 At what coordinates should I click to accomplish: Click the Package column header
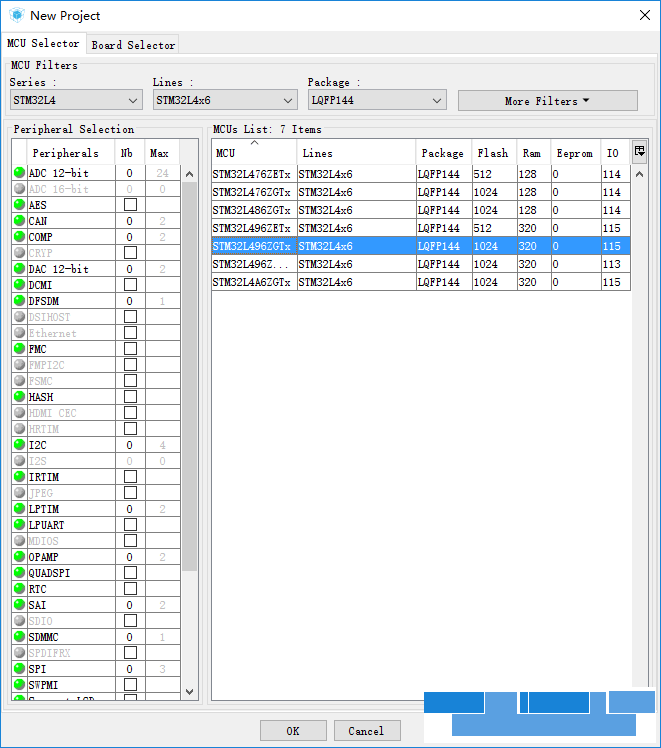444,153
